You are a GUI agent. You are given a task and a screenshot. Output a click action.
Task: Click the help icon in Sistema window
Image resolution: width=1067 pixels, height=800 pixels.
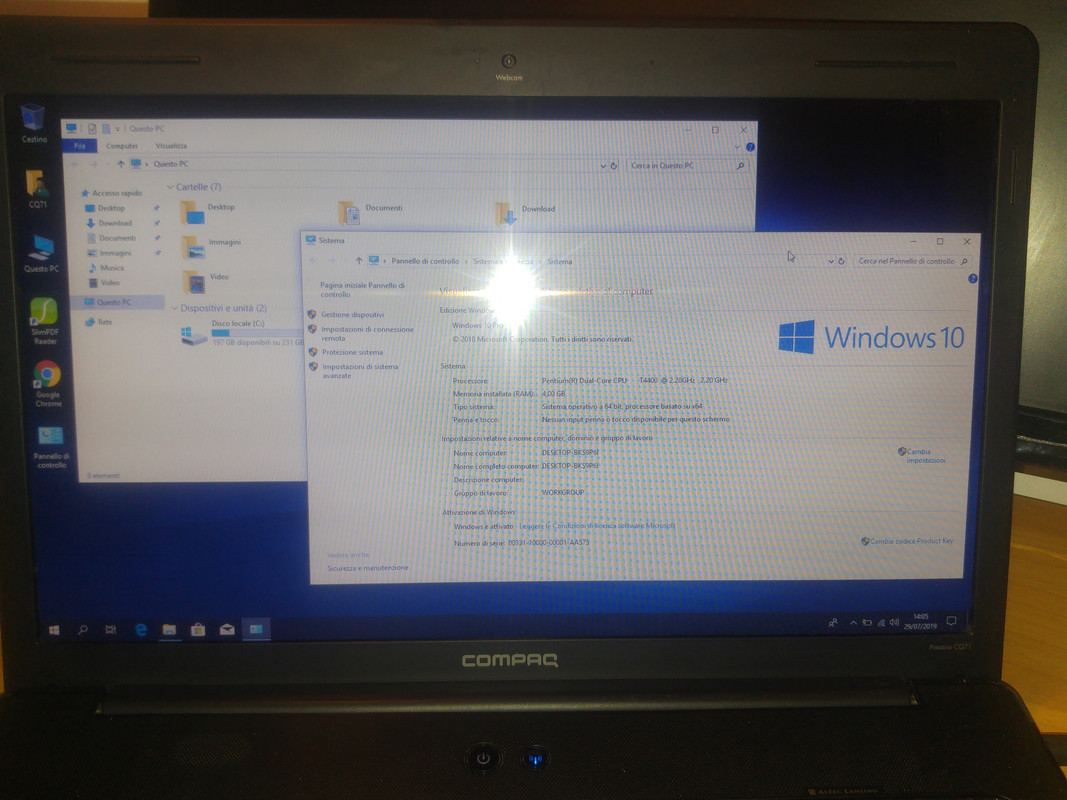tap(972, 278)
